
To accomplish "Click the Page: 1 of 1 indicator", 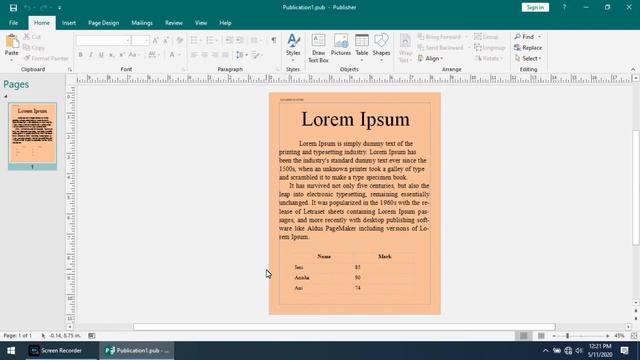I will (18, 336).
